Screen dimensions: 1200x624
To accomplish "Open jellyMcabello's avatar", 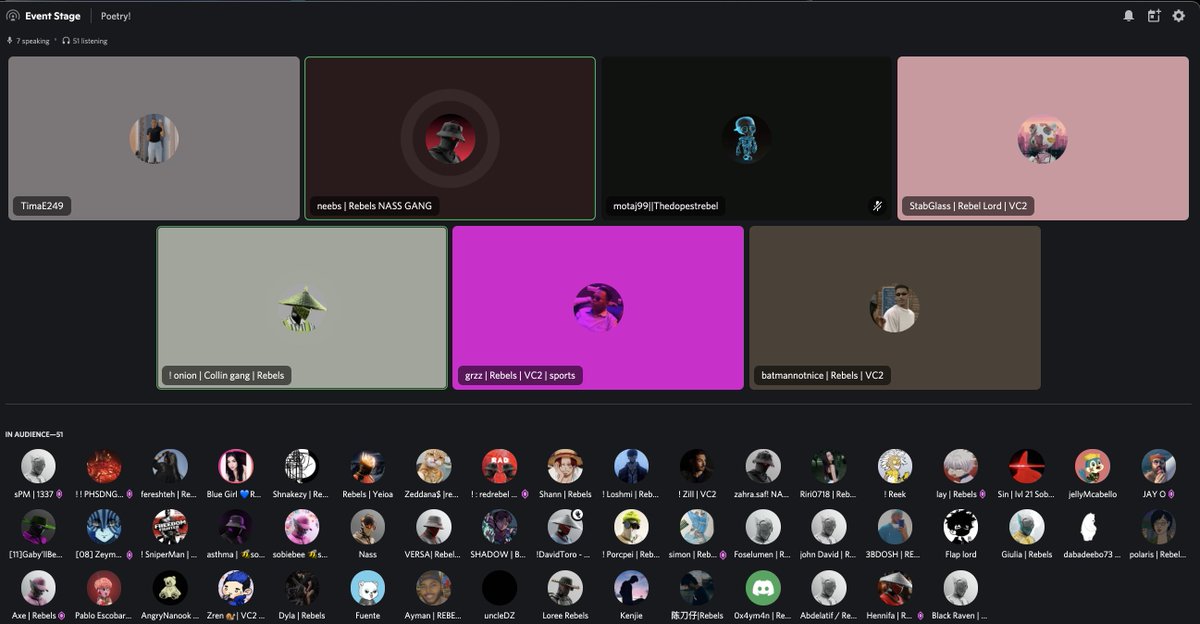I will tap(1093, 466).
